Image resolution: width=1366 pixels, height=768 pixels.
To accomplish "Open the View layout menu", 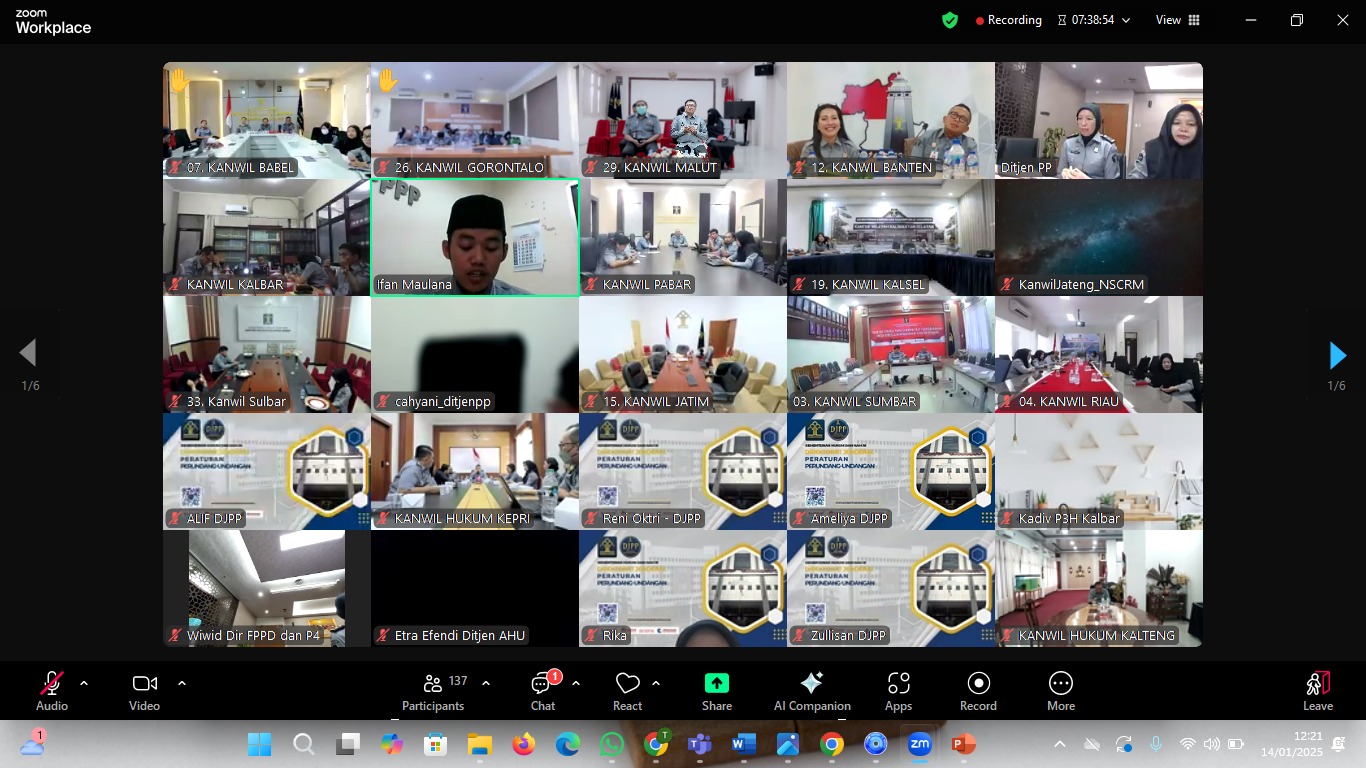I will 1177,20.
